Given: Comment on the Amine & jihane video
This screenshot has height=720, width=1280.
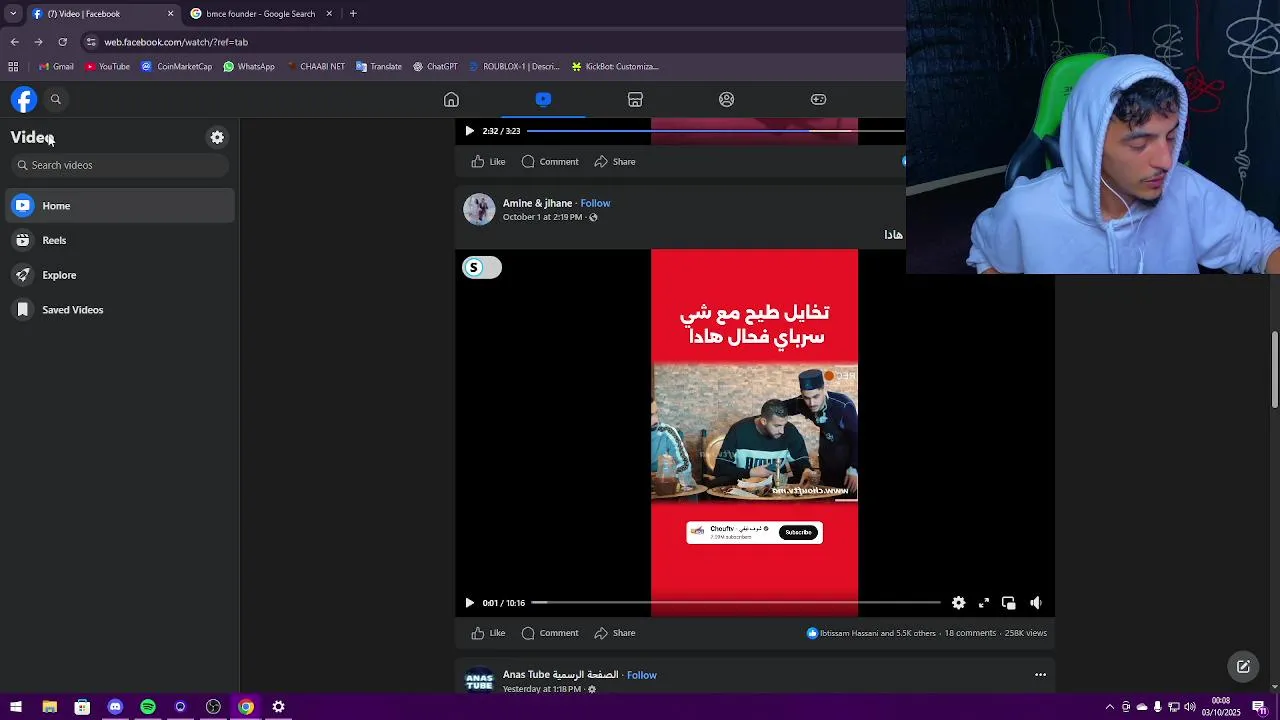Looking at the screenshot, I should (x=550, y=633).
